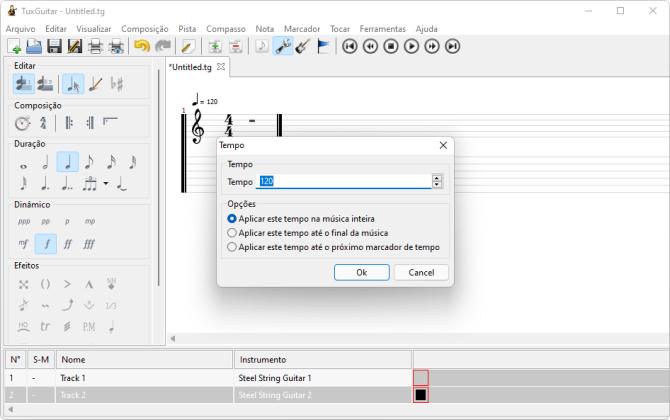Select 'Aplicar este tempo na música inteira'

point(233,218)
